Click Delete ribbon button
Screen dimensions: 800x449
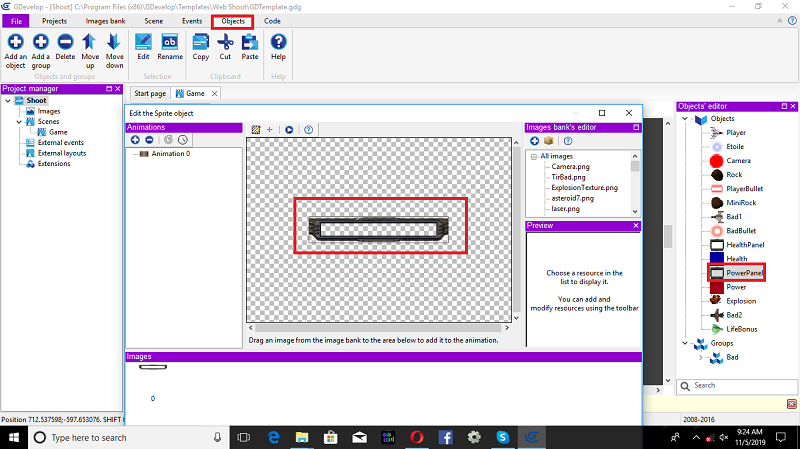65,47
